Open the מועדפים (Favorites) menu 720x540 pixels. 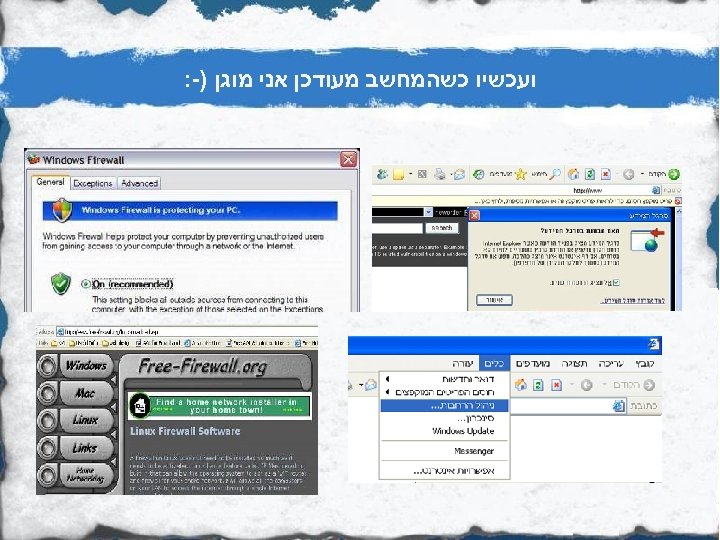pyautogui.click(x=533, y=364)
